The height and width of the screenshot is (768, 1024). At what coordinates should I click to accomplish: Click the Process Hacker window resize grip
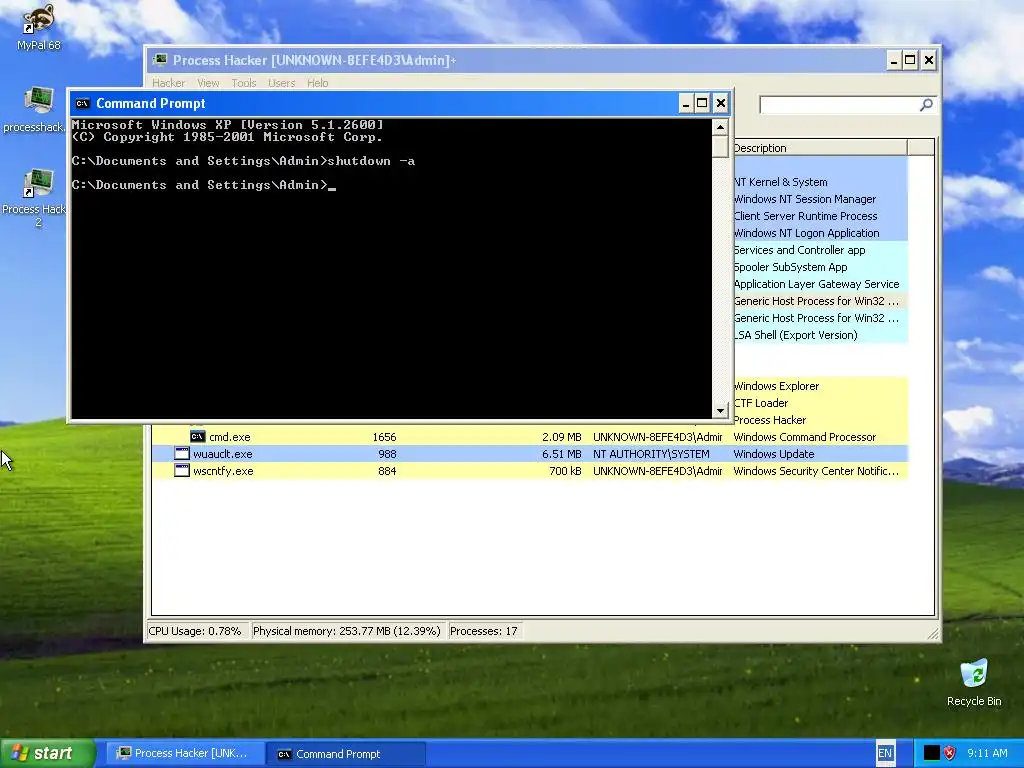pyautogui.click(x=933, y=633)
